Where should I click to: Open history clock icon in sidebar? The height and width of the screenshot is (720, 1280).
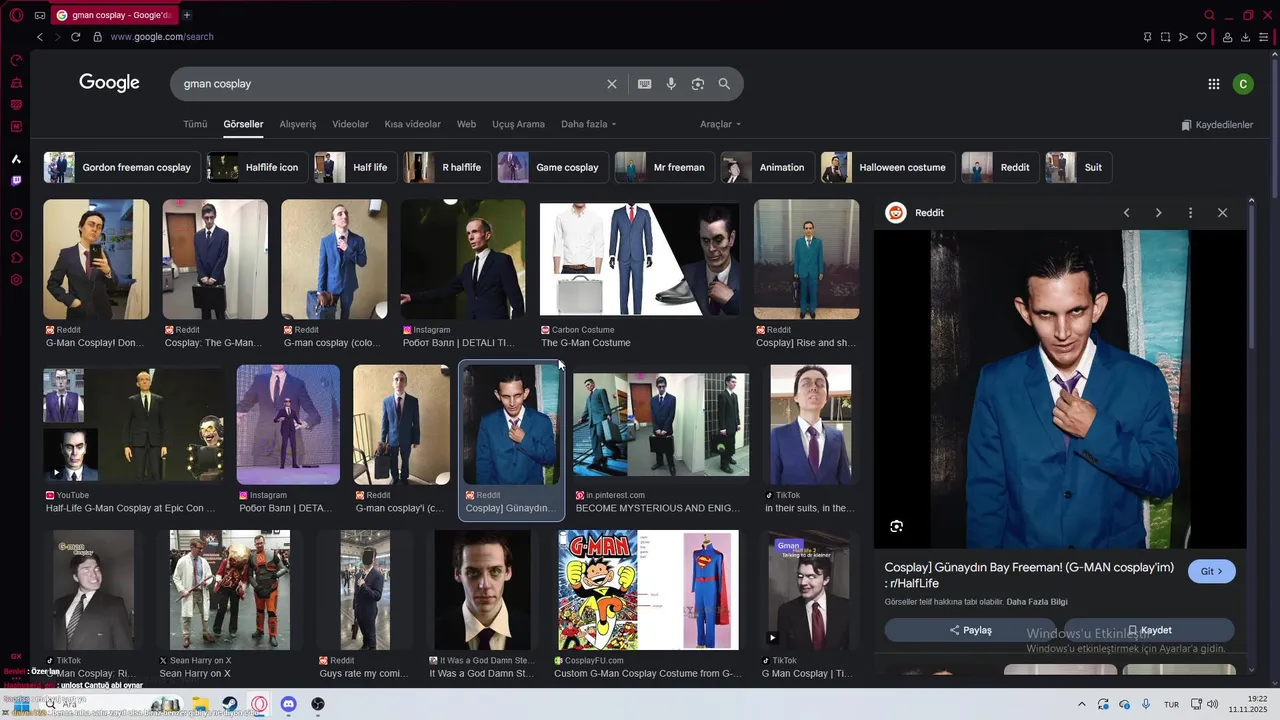16,236
